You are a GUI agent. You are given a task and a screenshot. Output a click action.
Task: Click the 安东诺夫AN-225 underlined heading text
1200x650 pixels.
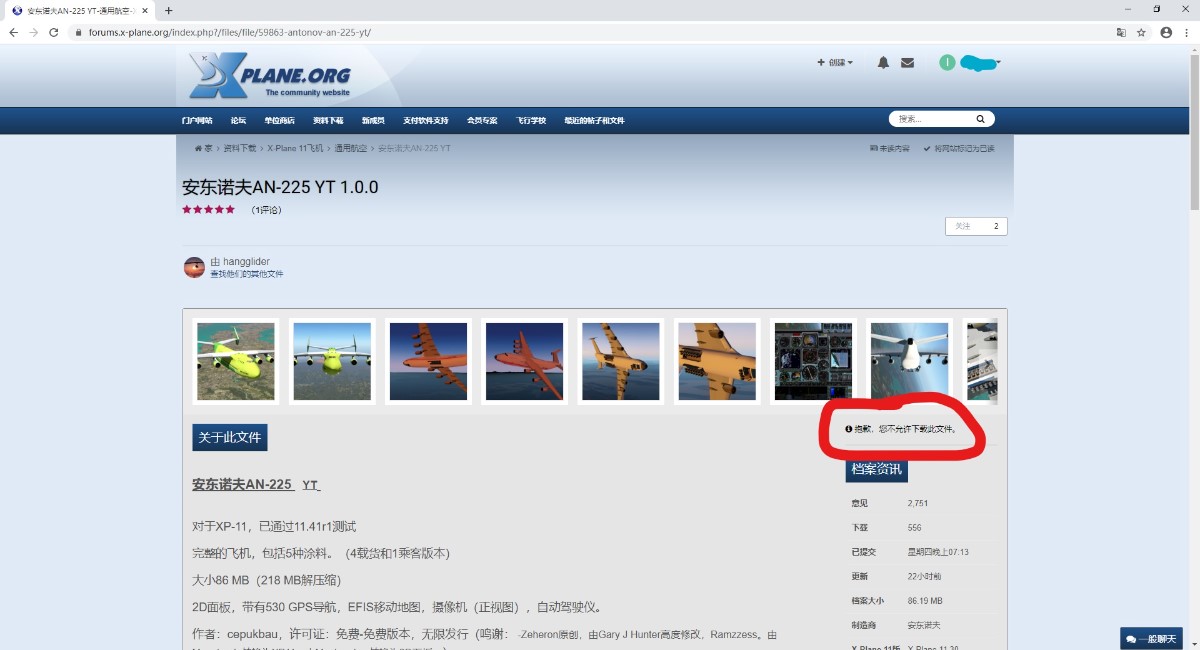tap(242, 485)
